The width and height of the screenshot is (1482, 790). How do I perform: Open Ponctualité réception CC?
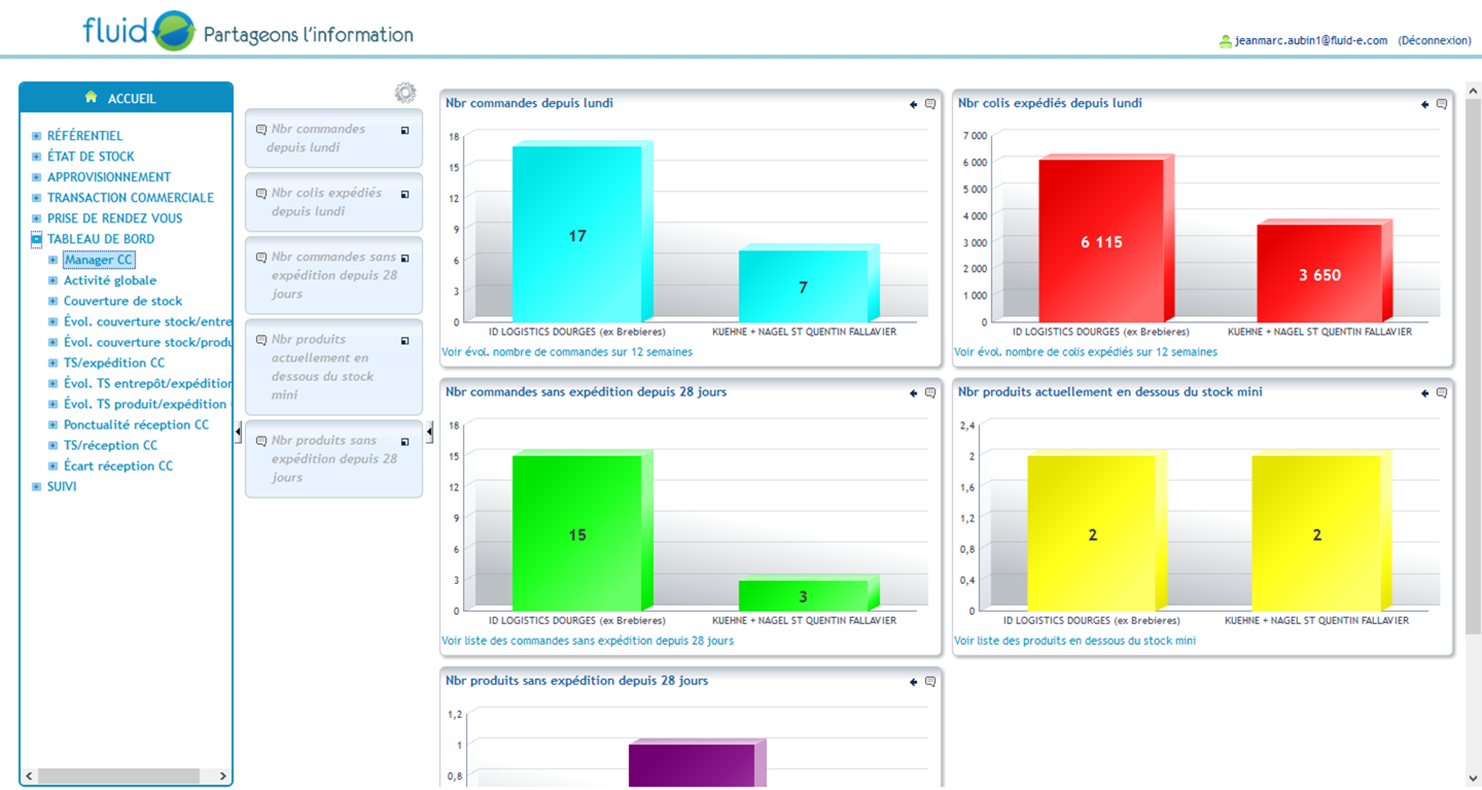(x=136, y=425)
